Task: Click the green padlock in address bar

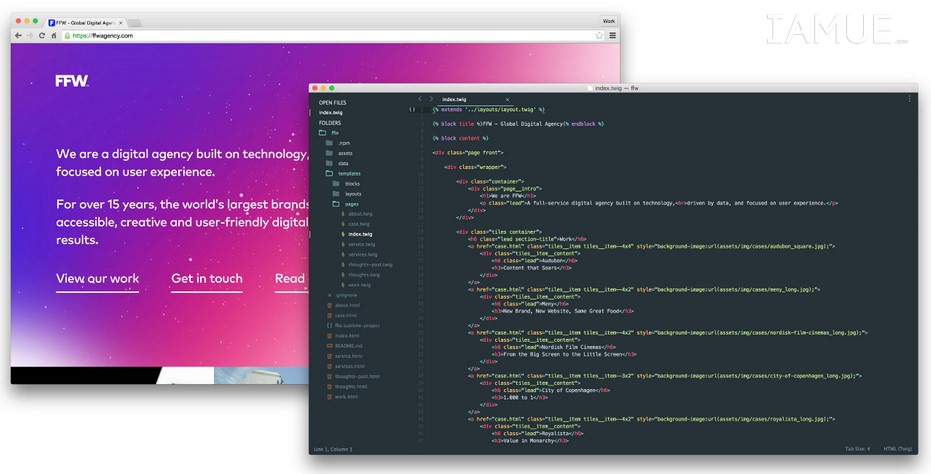Action: pyautogui.click(x=67, y=36)
